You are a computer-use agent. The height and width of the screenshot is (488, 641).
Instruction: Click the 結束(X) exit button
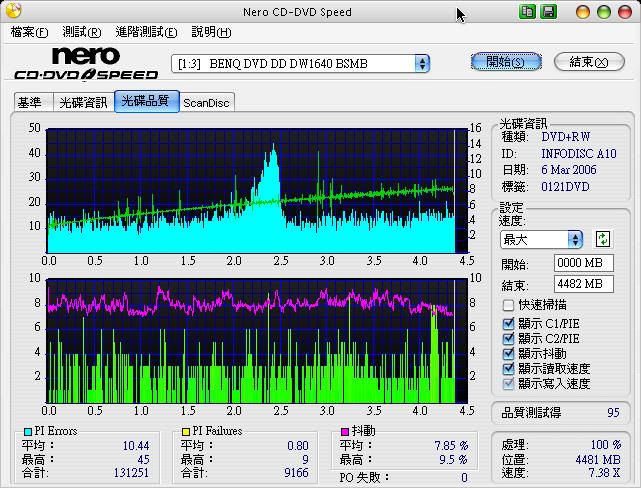click(589, 62)
